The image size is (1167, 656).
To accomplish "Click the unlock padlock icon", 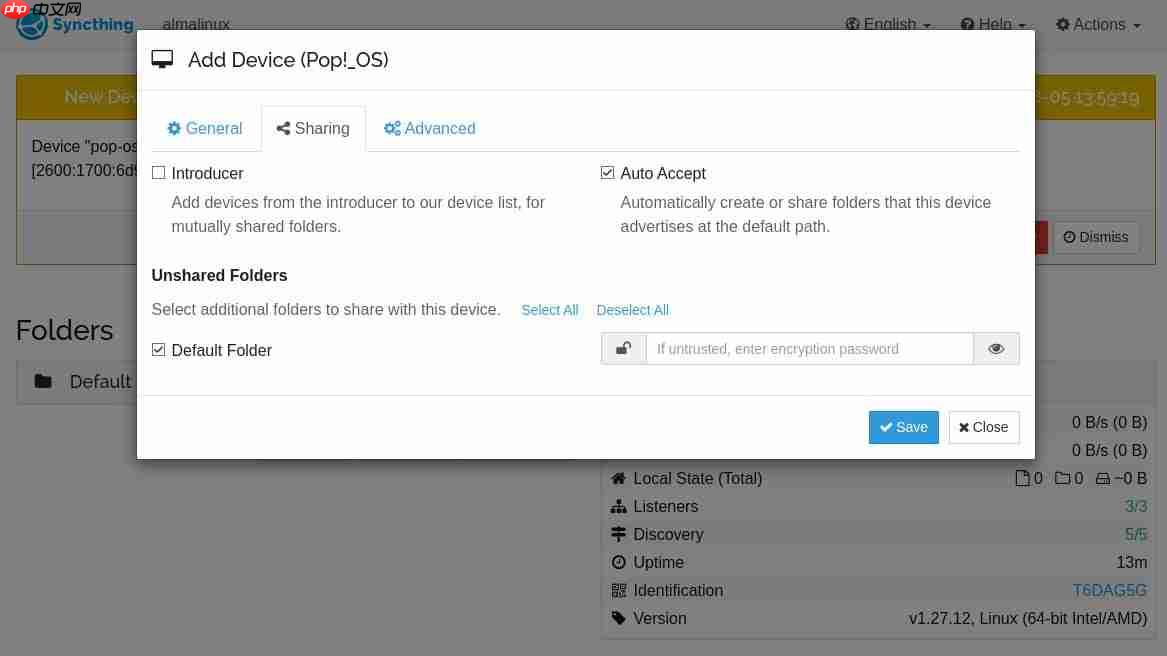I will point(624,348).
